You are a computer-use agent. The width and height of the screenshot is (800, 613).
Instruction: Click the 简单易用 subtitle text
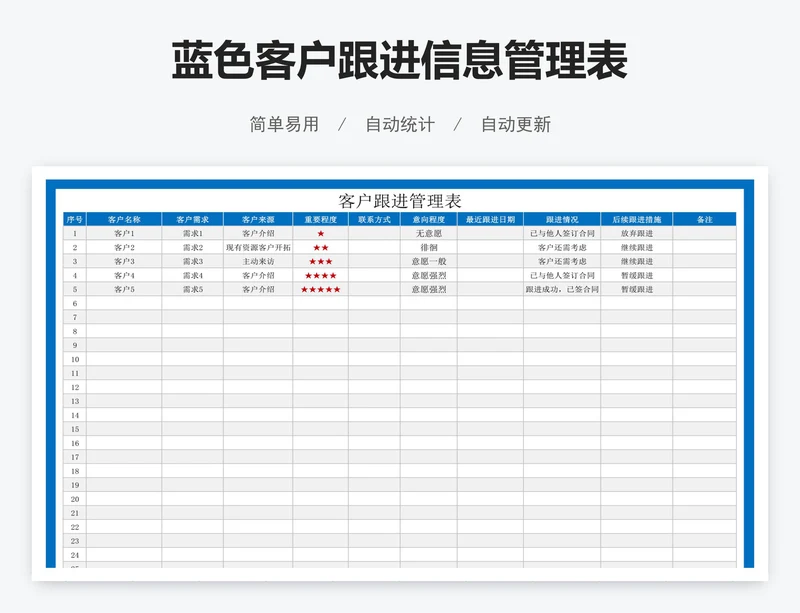(x=284, y=124)
